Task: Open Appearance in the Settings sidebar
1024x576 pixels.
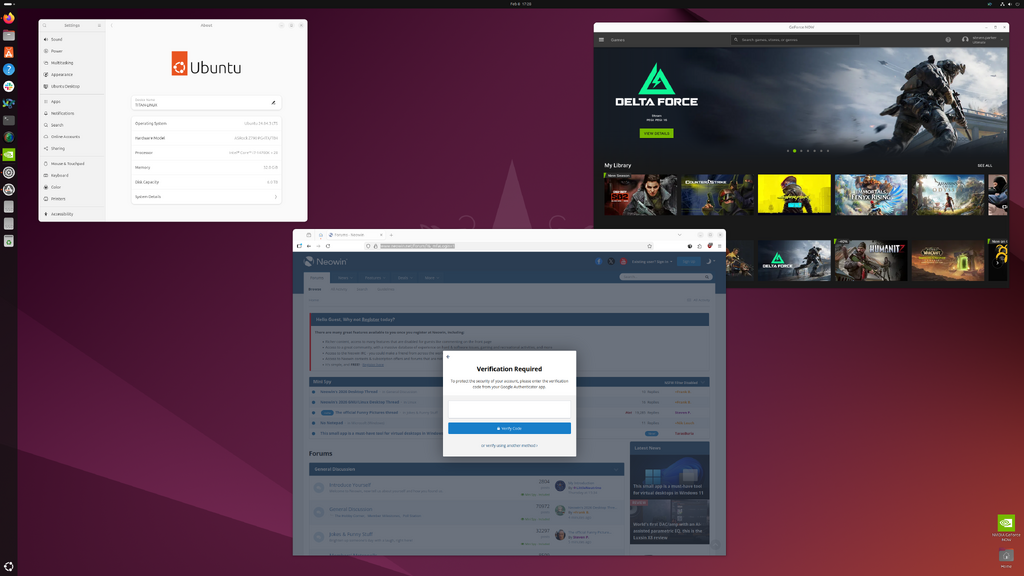Action: (x=71, y=74)
